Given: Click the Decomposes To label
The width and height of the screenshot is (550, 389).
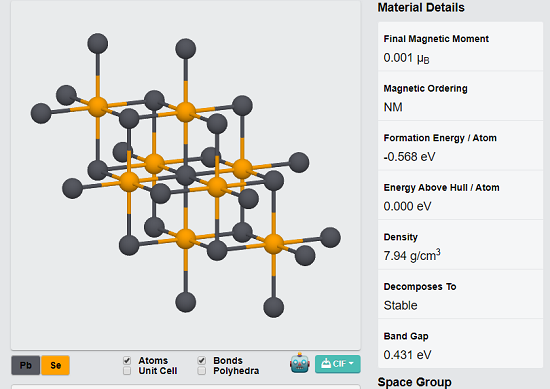Looking at the screenshot, I should 420,287.
